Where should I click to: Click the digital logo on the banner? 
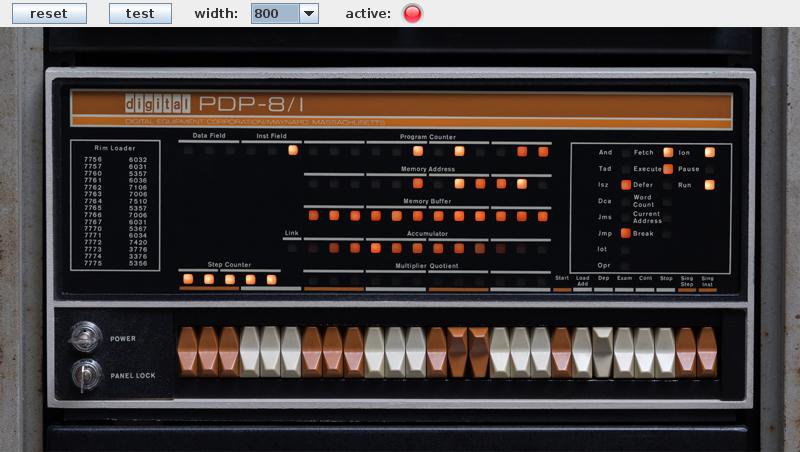point(158,104)
